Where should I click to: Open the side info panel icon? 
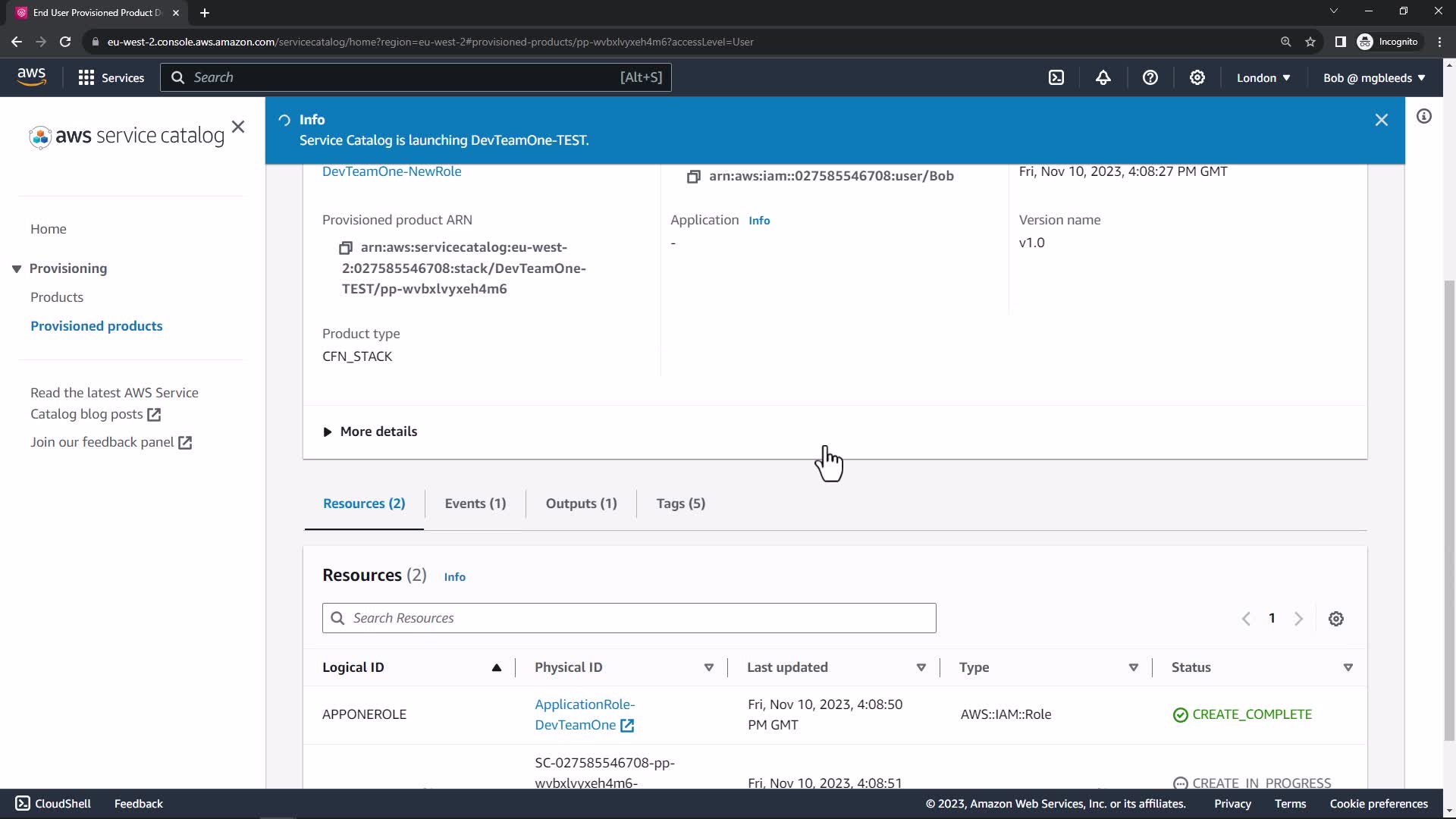[1424, 116]
